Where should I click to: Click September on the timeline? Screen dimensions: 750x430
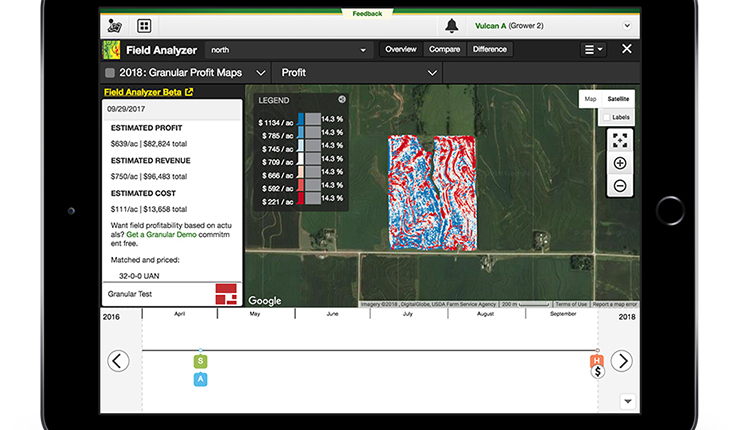coord(563,314)
